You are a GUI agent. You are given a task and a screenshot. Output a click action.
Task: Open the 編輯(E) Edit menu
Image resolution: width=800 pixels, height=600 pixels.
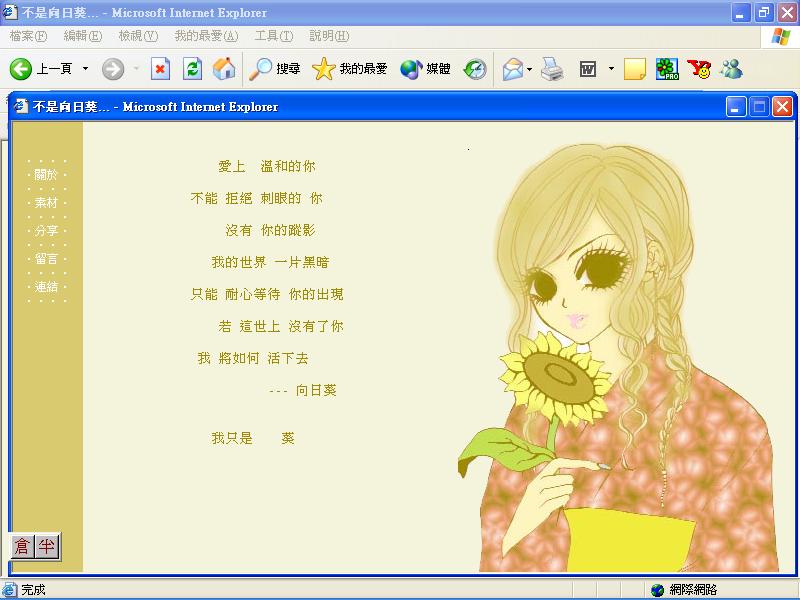(x=83, y=36)
